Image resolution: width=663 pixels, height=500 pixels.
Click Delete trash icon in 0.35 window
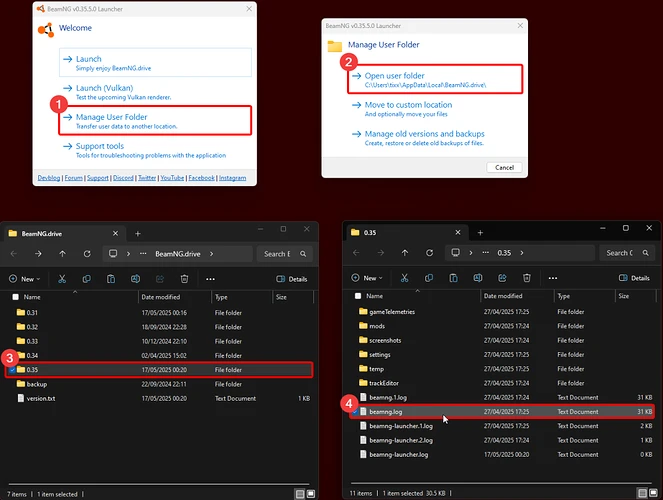tap(527, 278)
